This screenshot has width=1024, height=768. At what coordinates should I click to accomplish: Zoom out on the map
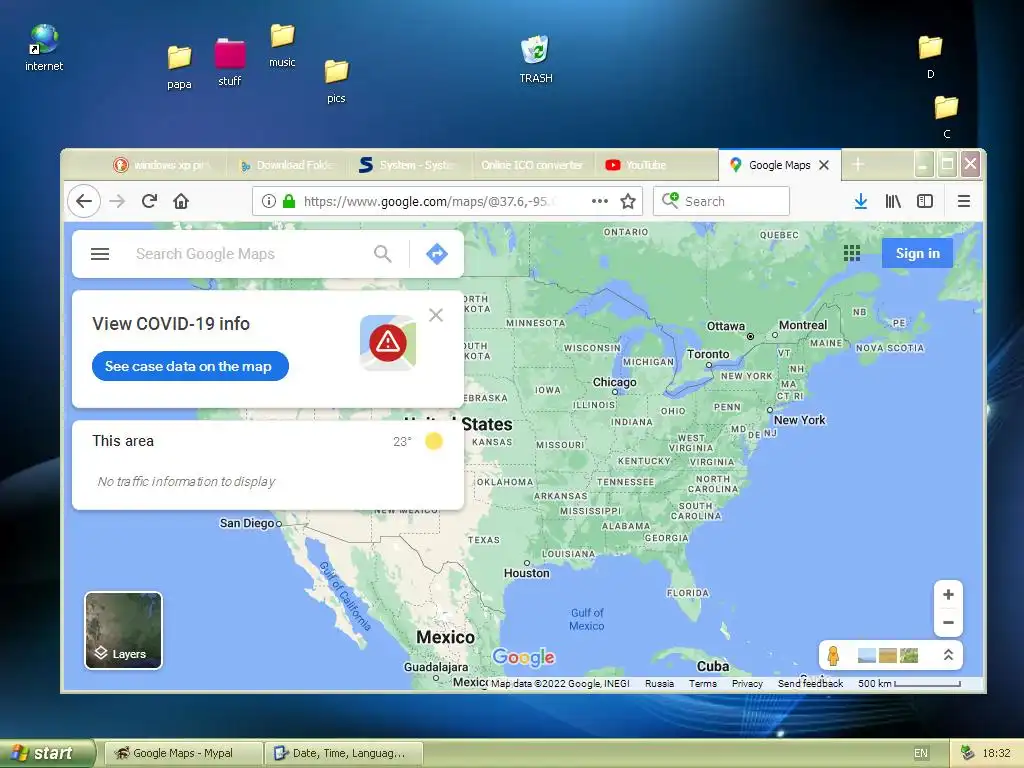[948, 622]
